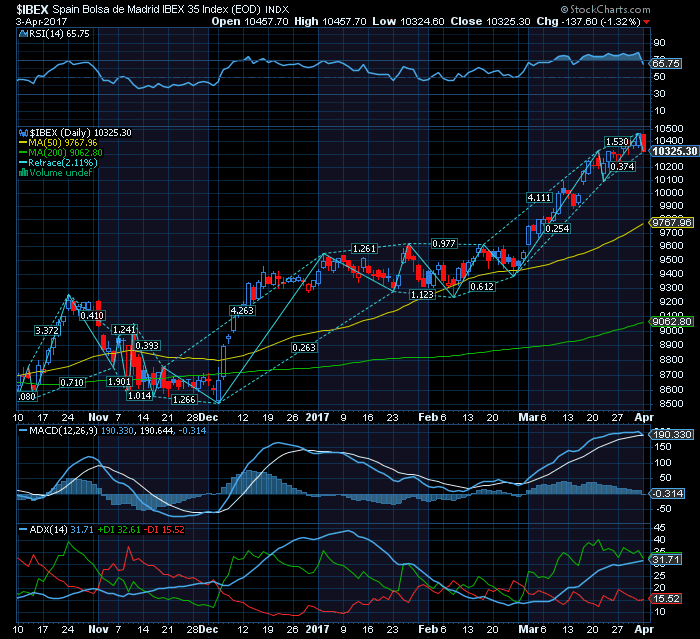Click the $IBEX (Daily) candlestick legend icon
This screenshot has height=639, width=700.
[24, 133]
